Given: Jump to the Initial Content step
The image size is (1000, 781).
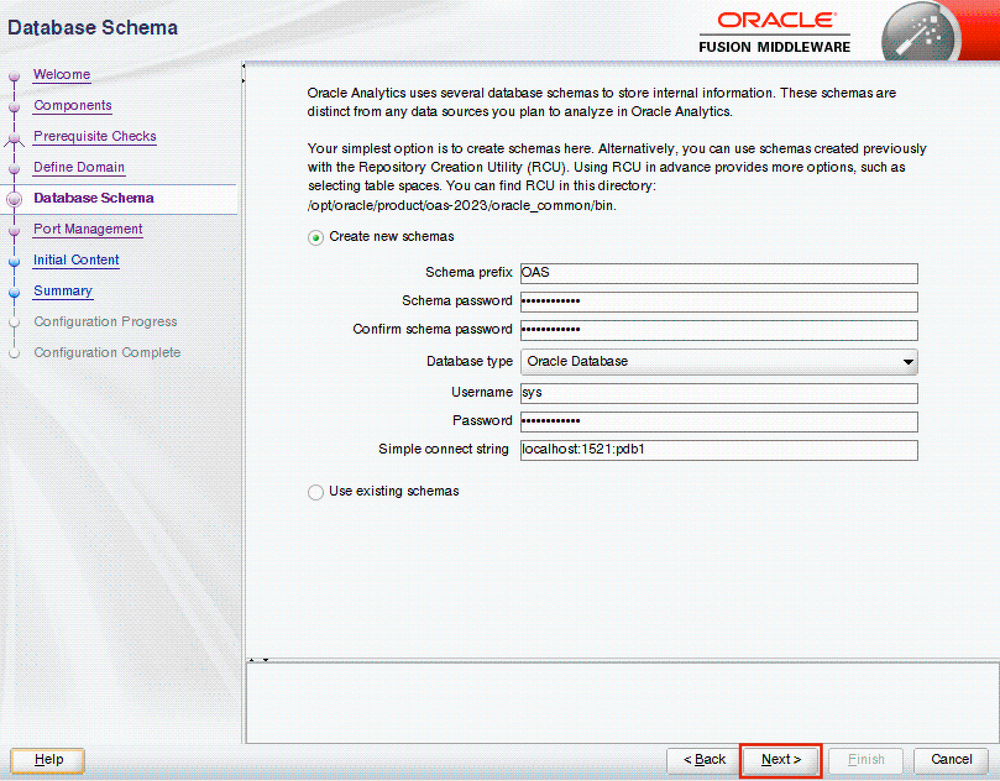Looking at the screenshot, I should [x=77, y=260].
